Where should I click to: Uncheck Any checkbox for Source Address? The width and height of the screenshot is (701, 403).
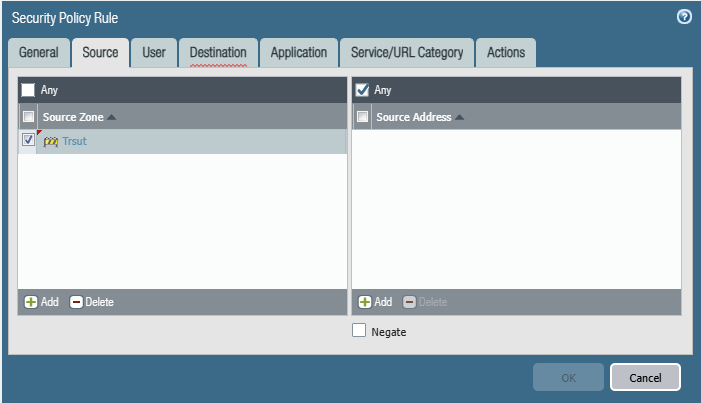362,90
